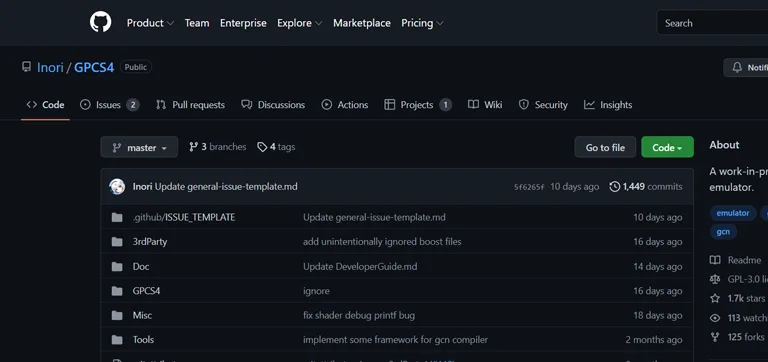Switch to the Discussions tab

point(273,105)
